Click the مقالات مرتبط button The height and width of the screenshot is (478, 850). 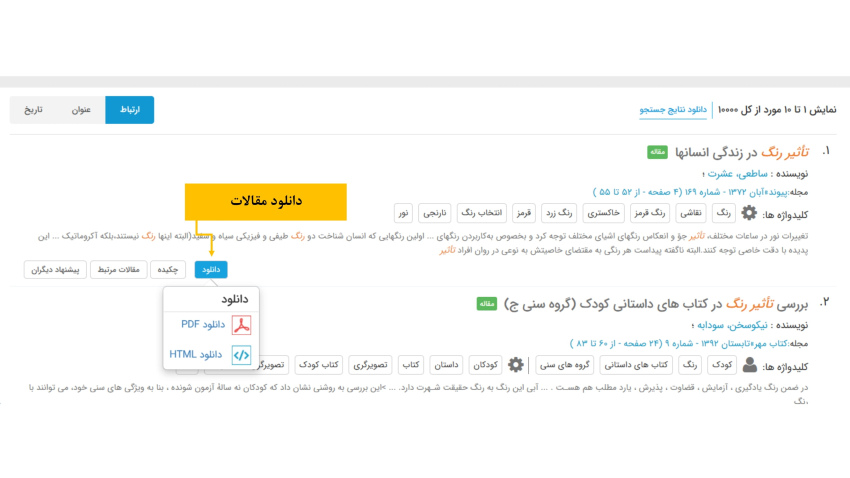[119, 269]
